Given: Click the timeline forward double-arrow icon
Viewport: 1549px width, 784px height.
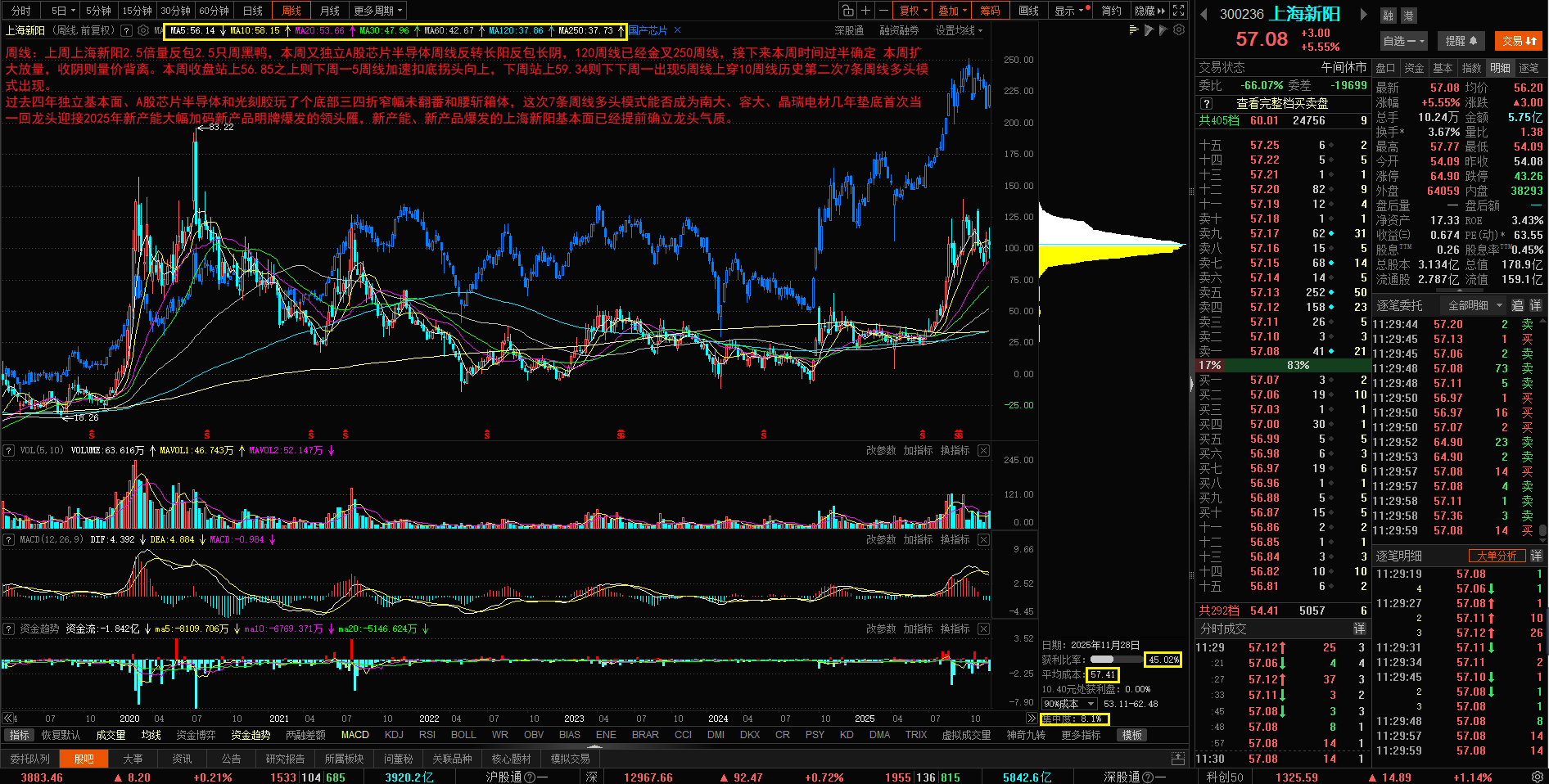Looking at the screenshot, I should (x=1031, y=719).
